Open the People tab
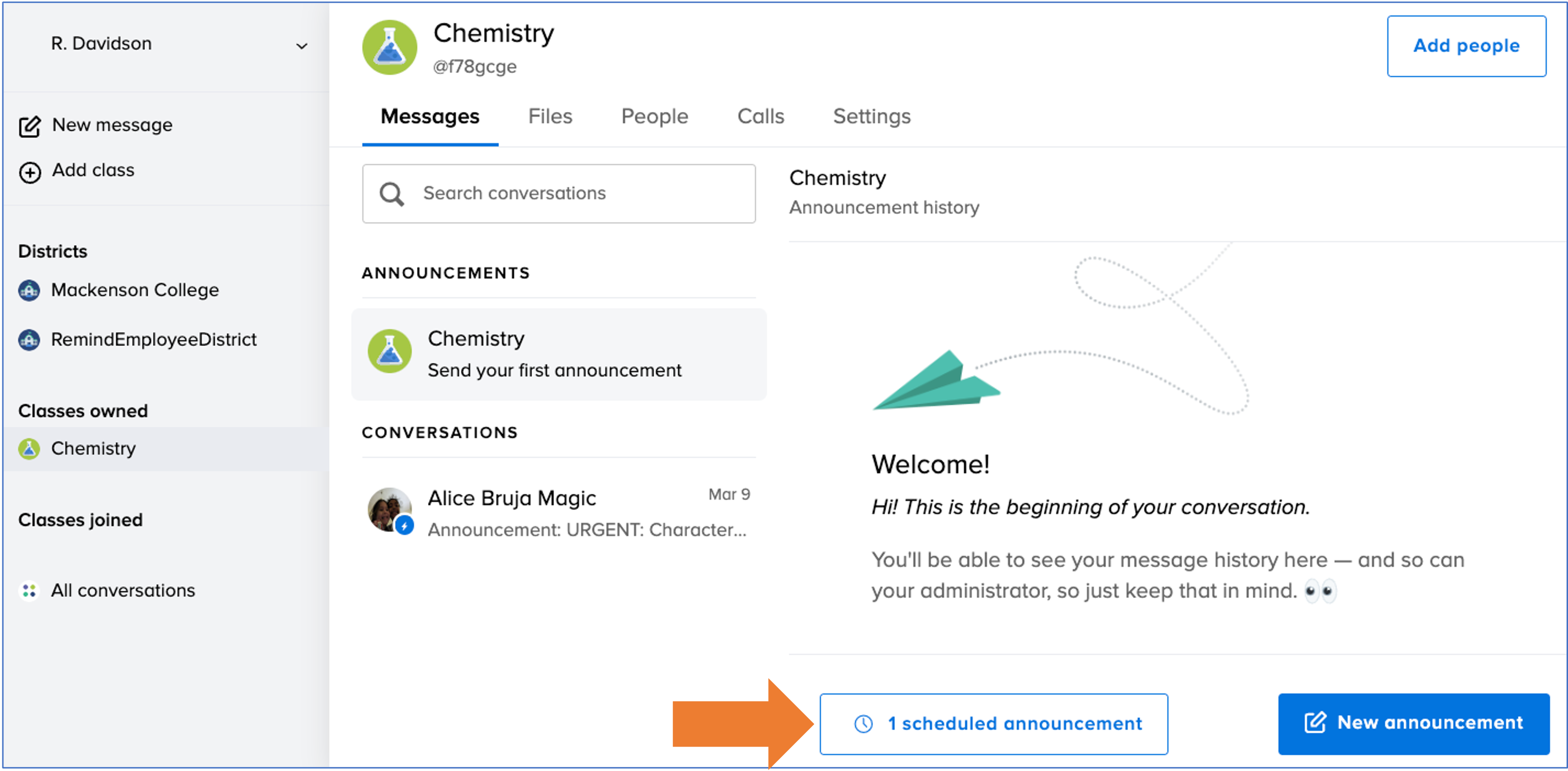 click(x=654, y=116)
